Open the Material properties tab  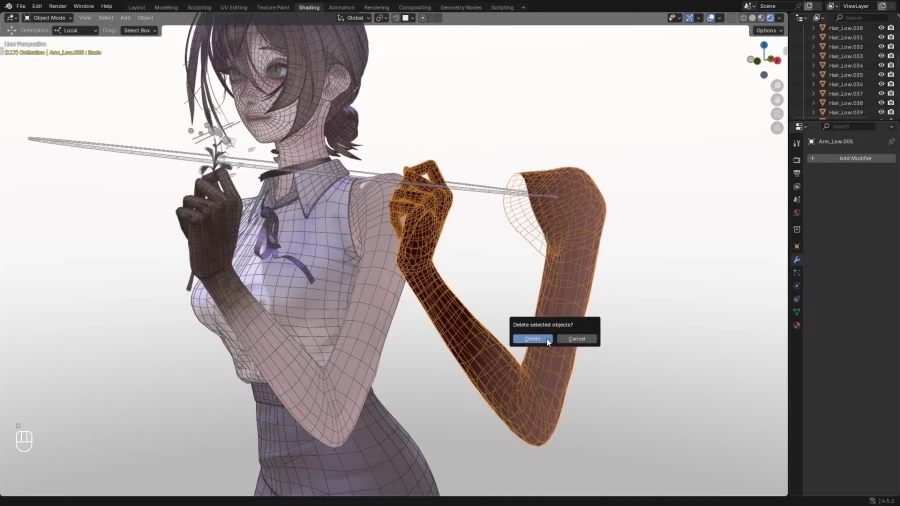(797, 325)
